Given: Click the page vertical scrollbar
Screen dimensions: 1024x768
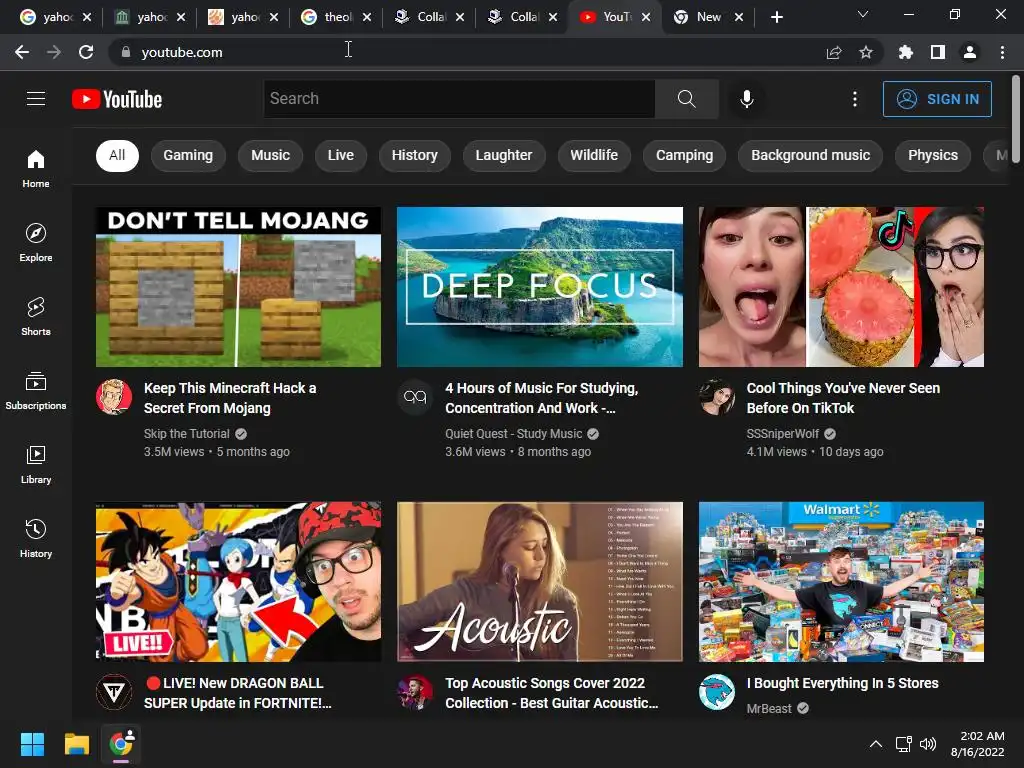Looking at the screenshot, I should 1016,118.
